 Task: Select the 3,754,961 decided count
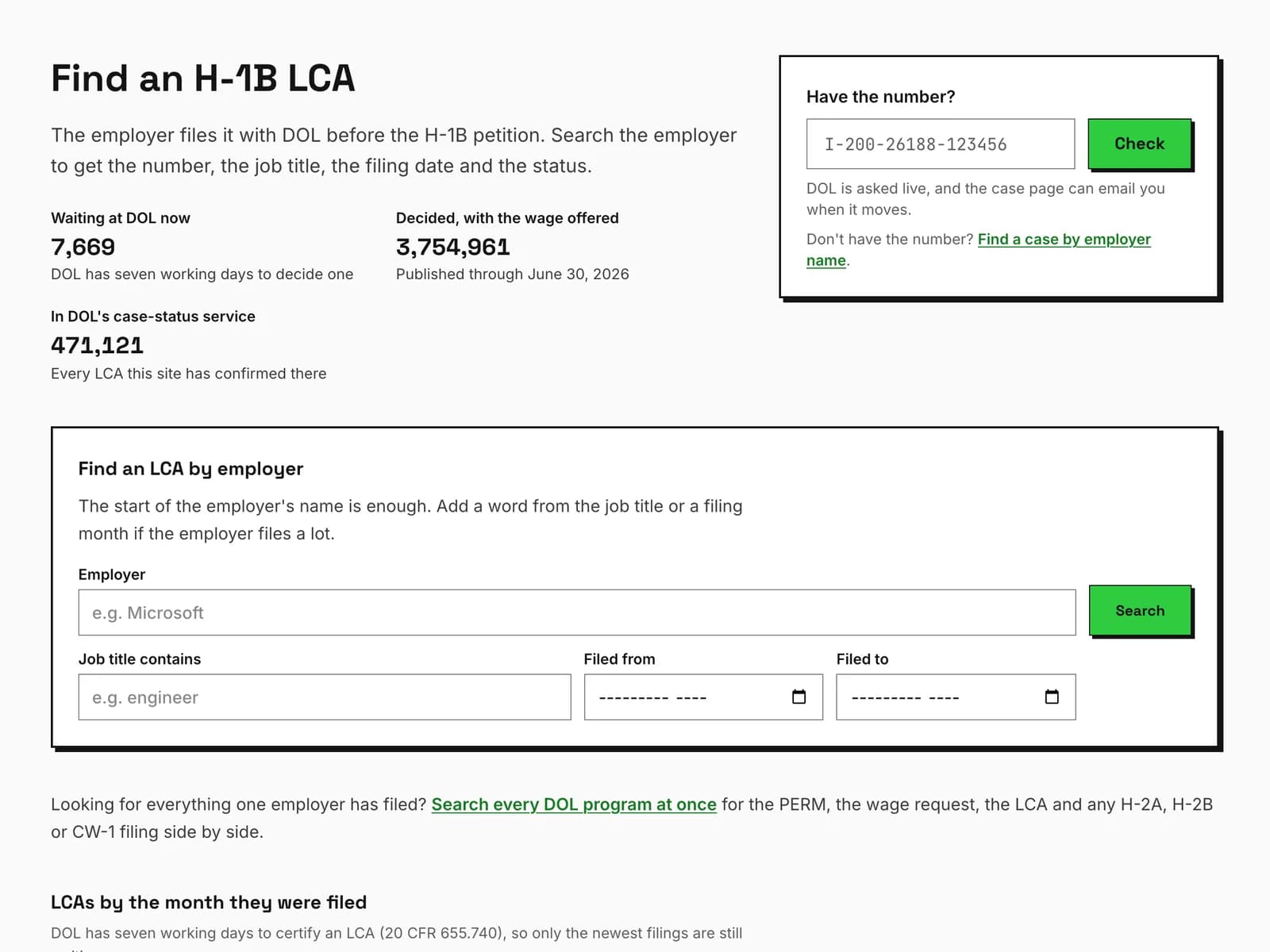pos(453,247)
